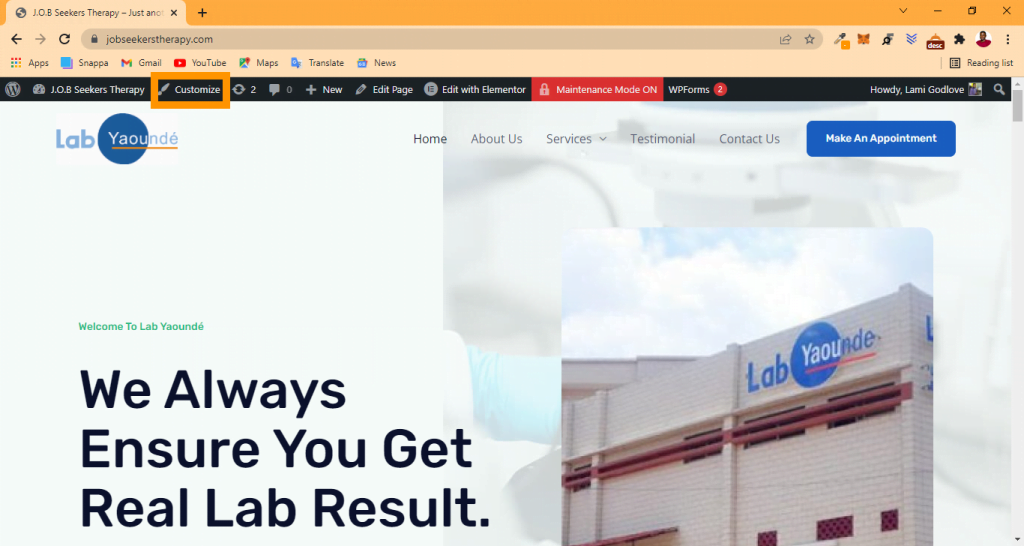1024x546 pixels.
Task: Open the Chrome three-dot menu
Action: 1008,39
